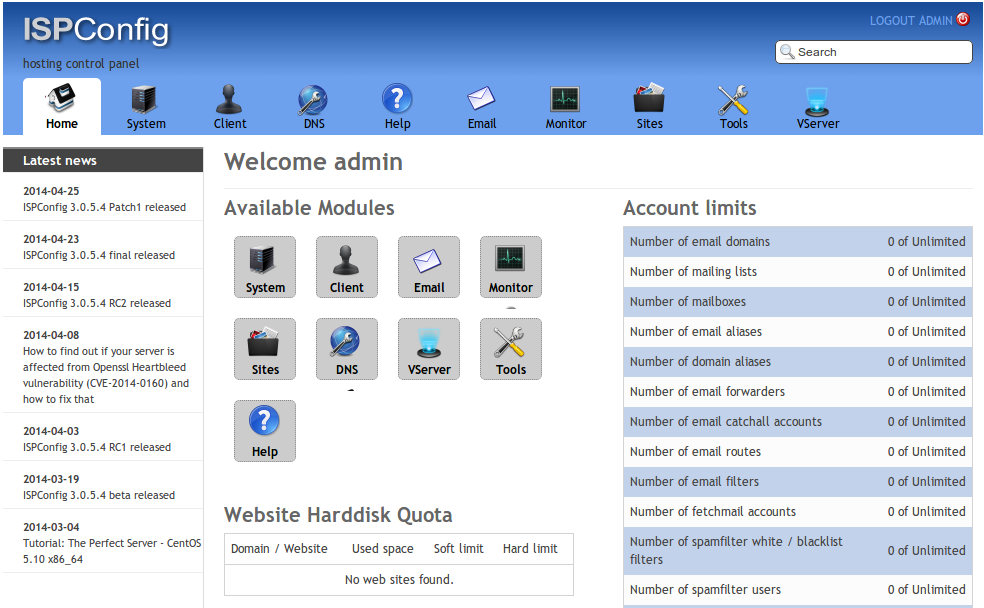Open the Perfect Server CentOS tutorial news
This screenshot has width=984, height=608.
(x=112, y=551)
